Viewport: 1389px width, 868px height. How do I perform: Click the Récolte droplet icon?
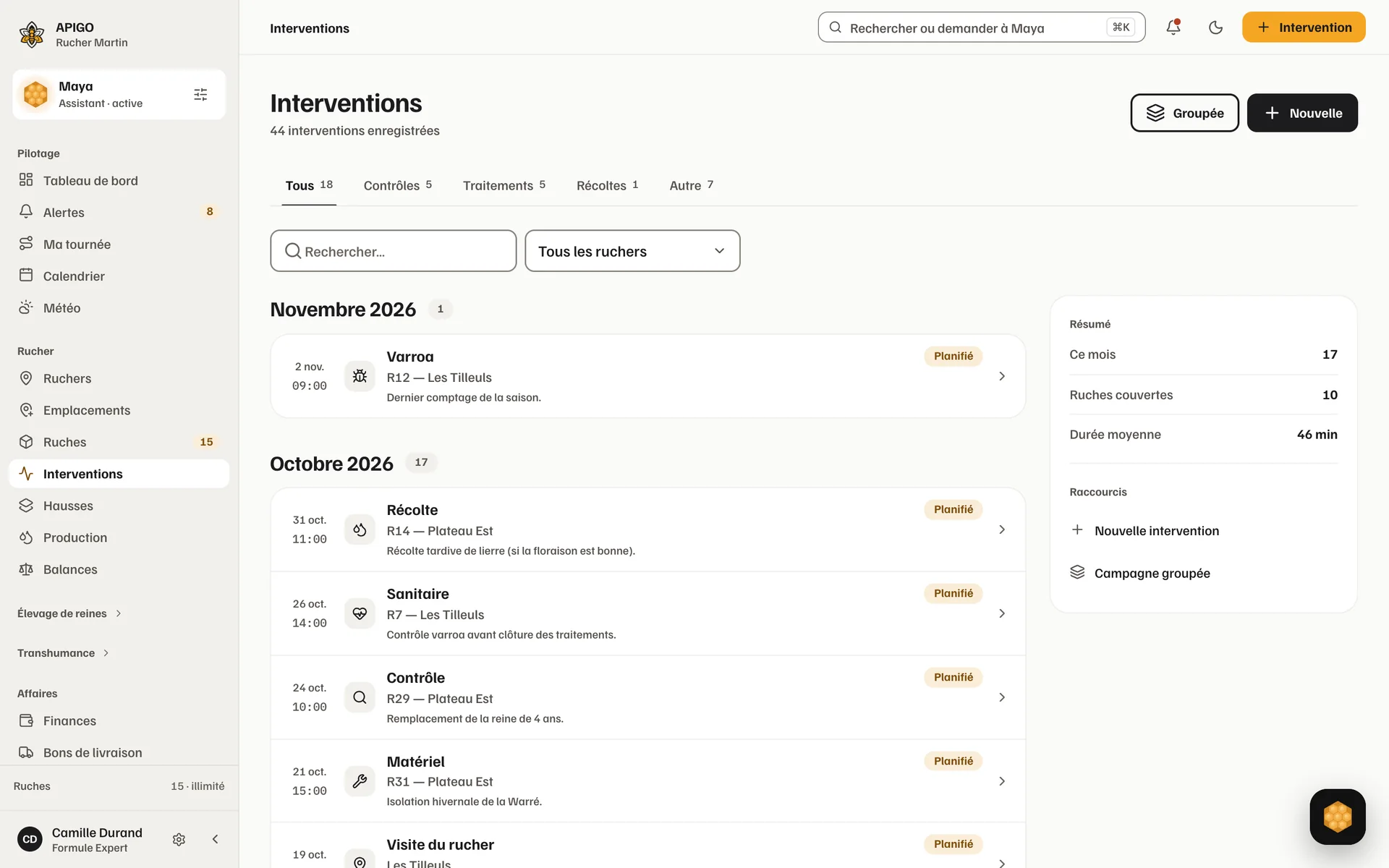point(360,529)
